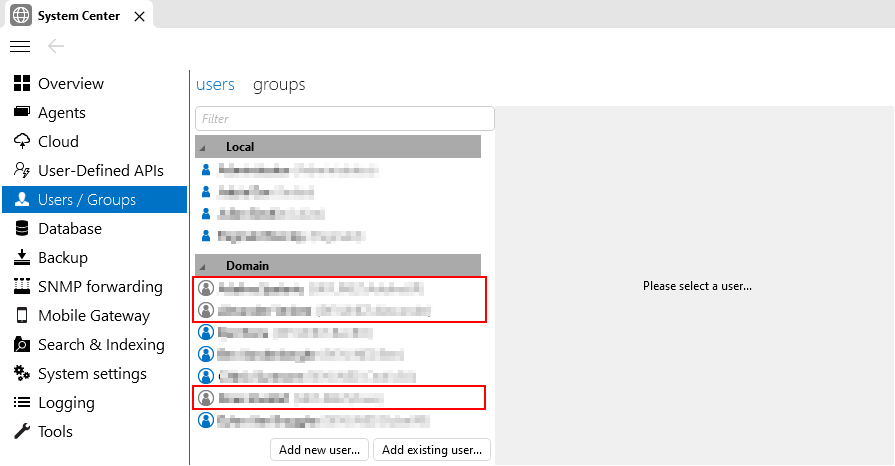The width and height of the screenshot is (895, 466).
Task: Open SNMP forwarding in the sidebar
Action: (x=100, y=287)
